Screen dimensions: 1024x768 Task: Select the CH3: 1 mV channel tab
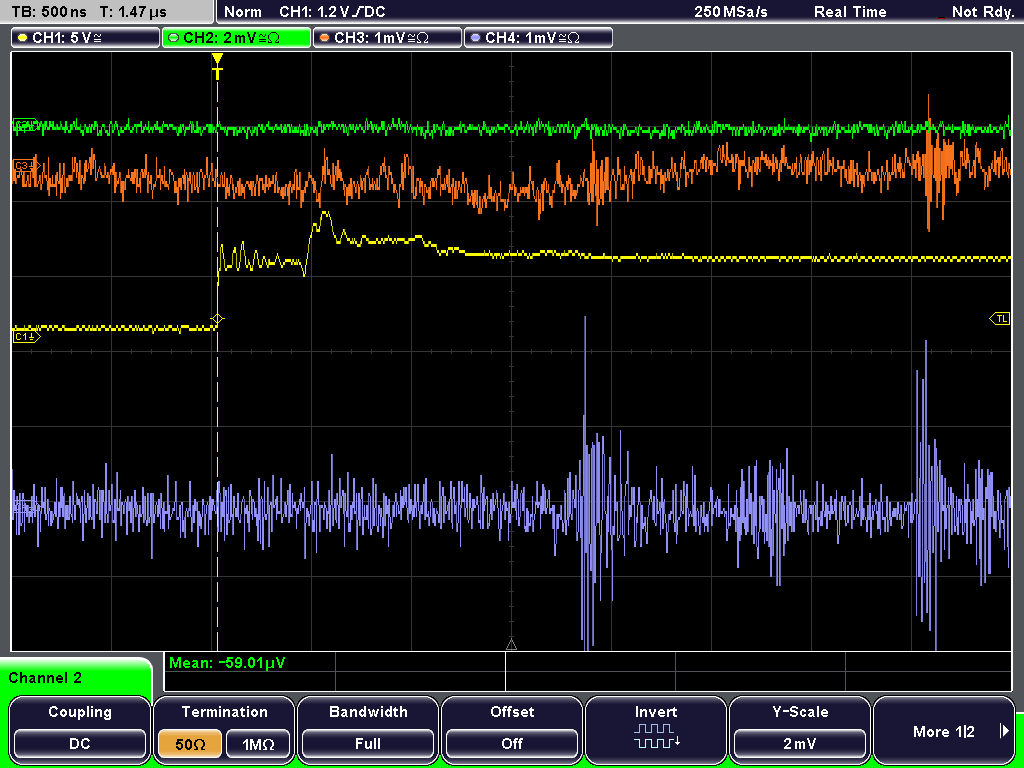coord(387,37)
